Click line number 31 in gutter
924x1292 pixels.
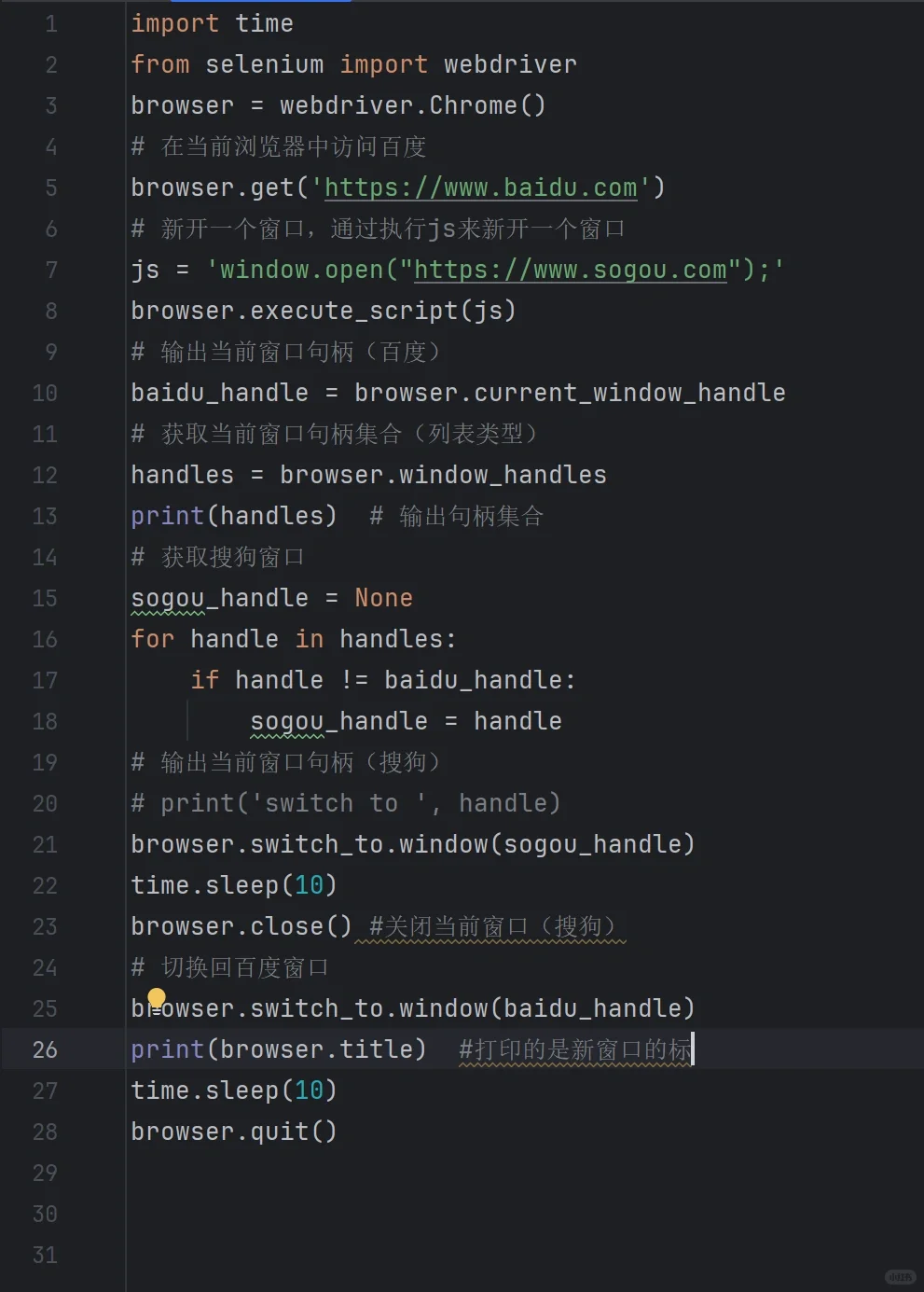(45, 1255)
